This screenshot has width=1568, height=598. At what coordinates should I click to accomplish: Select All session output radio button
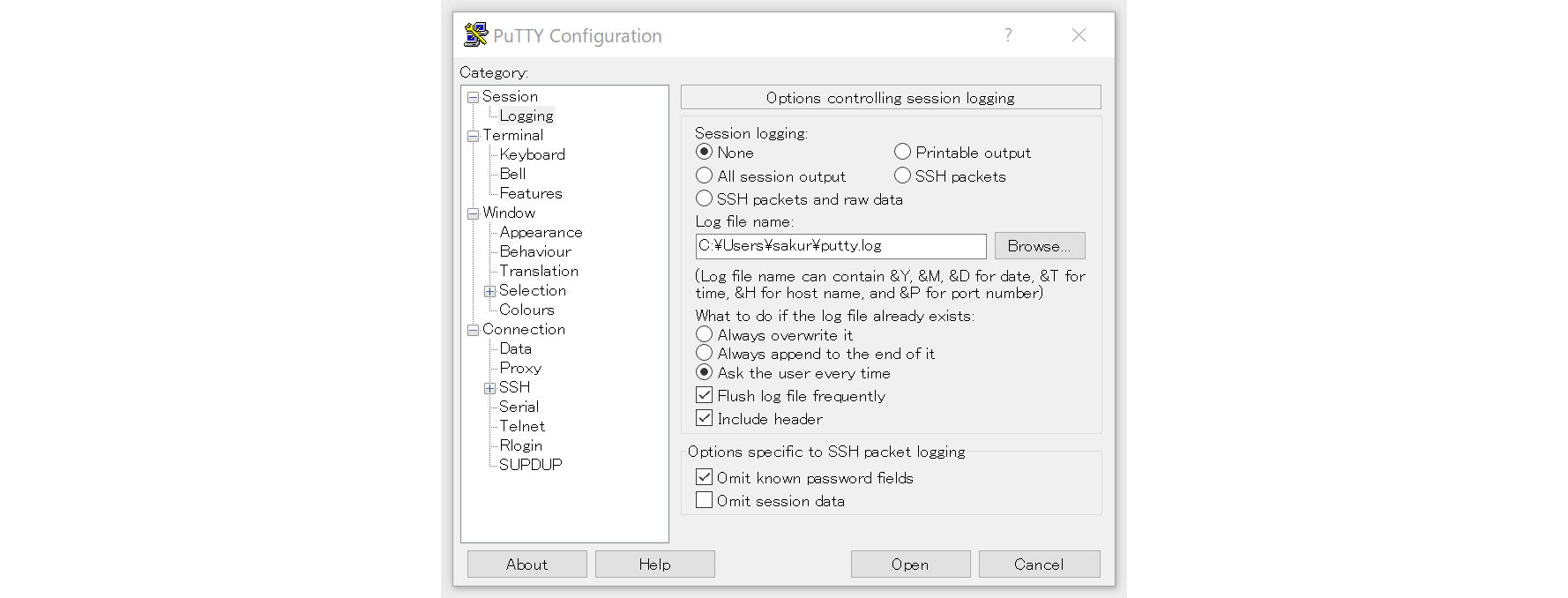(704, 176)
